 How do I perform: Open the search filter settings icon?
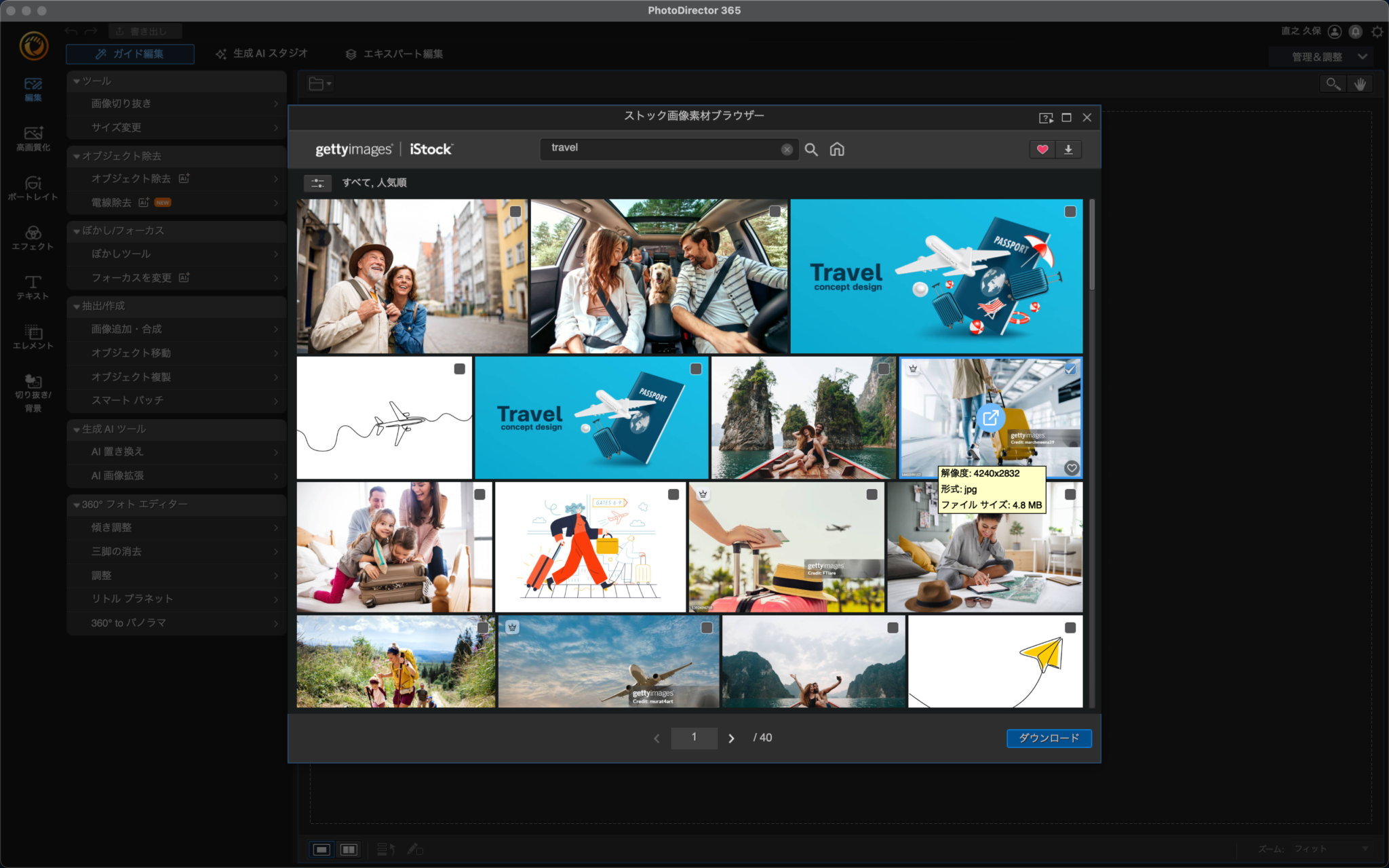[317, 183]
